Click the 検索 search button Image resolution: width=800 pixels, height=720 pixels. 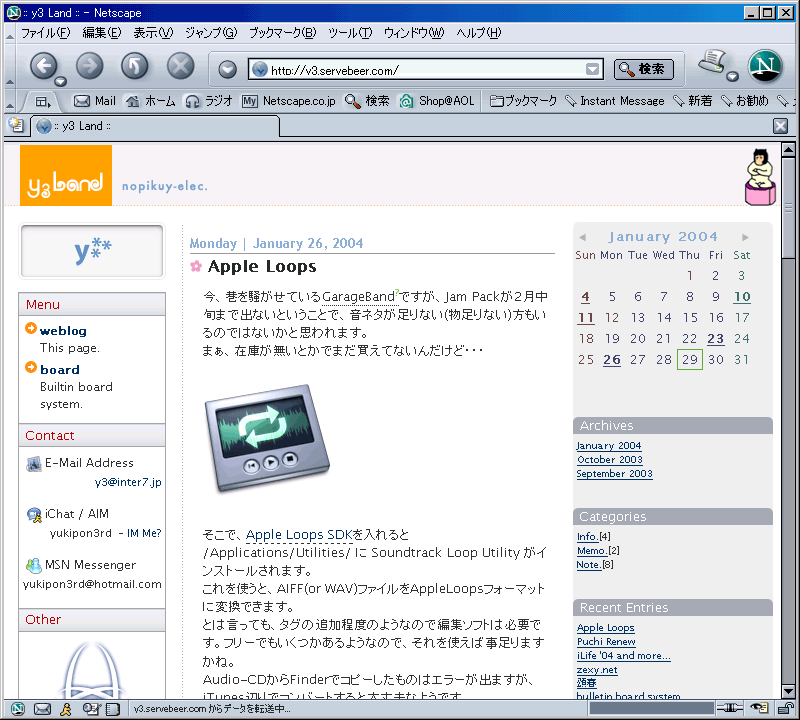(x=643, y=69)
